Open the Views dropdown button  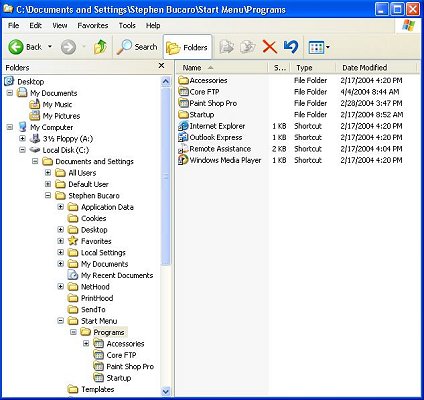click(x=319, y=47)
